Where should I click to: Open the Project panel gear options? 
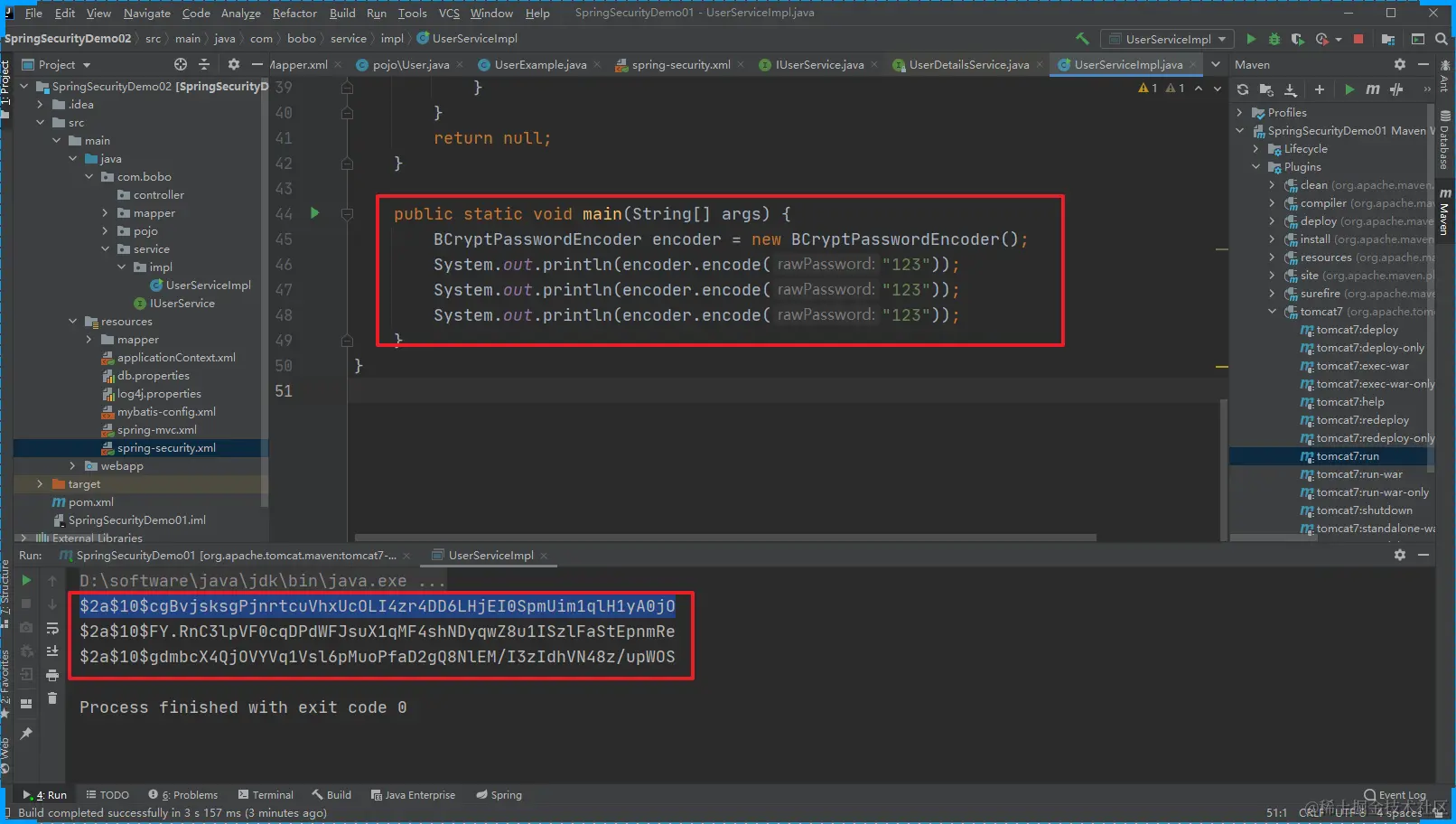(x=234, y=64)
